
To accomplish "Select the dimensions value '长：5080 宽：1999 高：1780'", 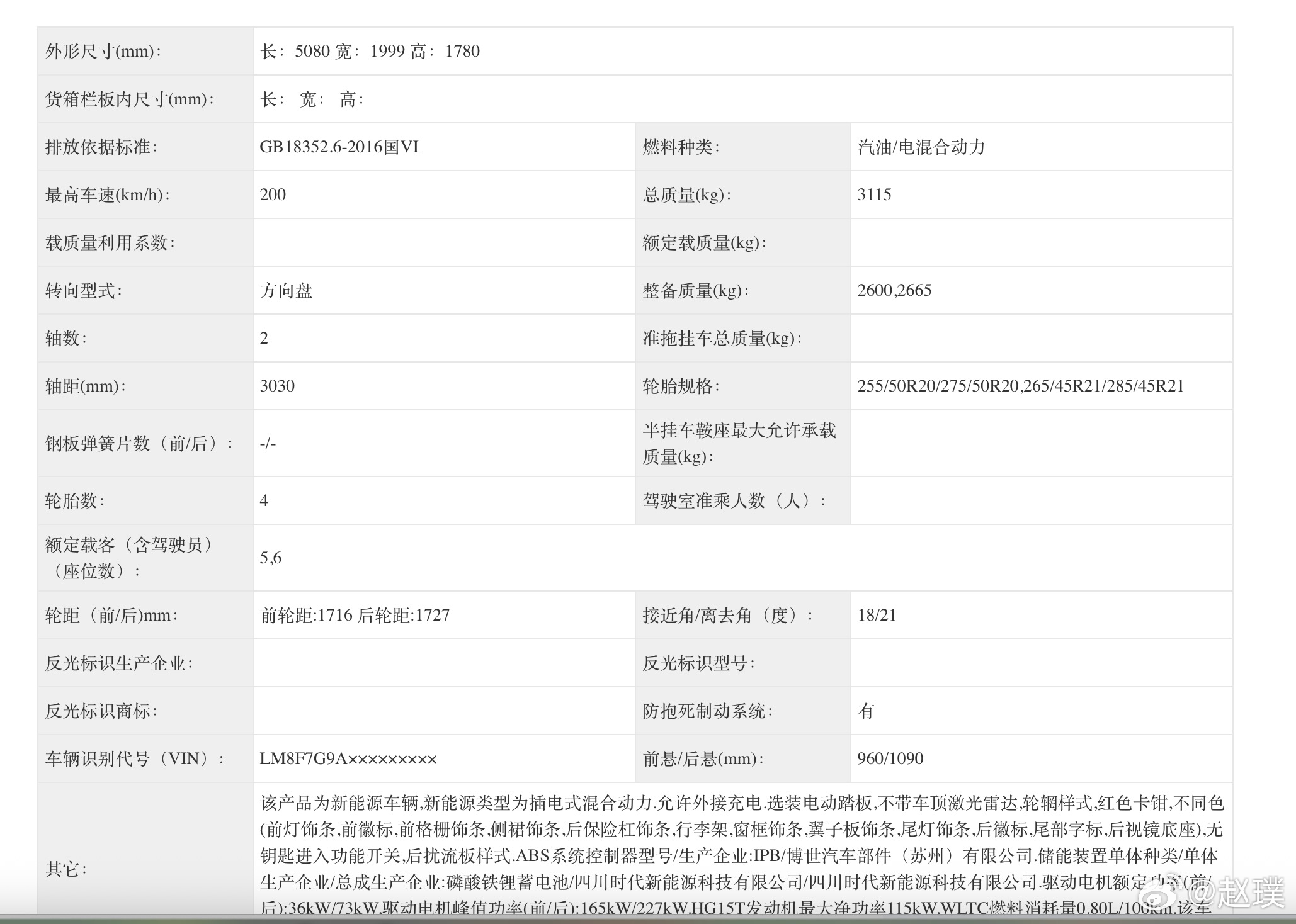I will point(370,51).
